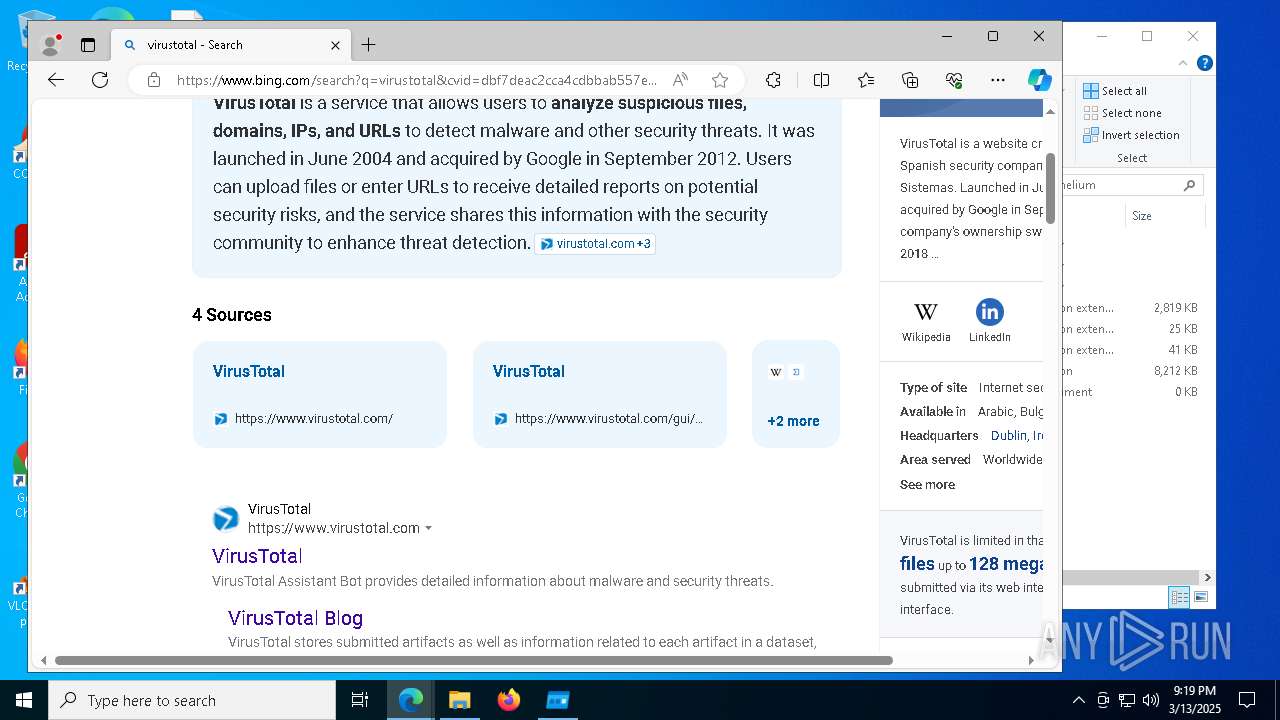This screenshot has width=1280, height=720.
Task: Go back with the back arrow
Action: (x=56, y=80)
